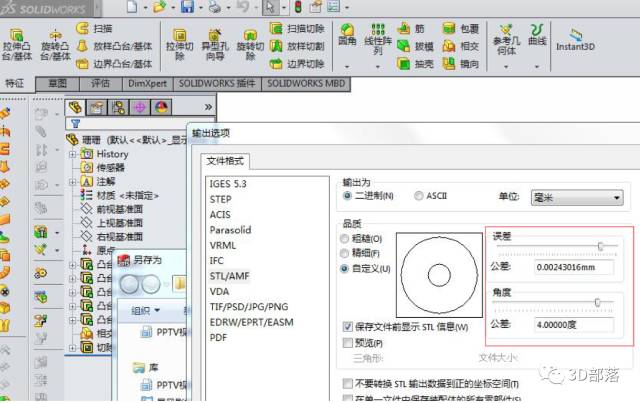The width and height of the screenshot is (640, 403).
Task: Switch to the Evaluate (评估) ribbon tab
Action: click(100, 84)
